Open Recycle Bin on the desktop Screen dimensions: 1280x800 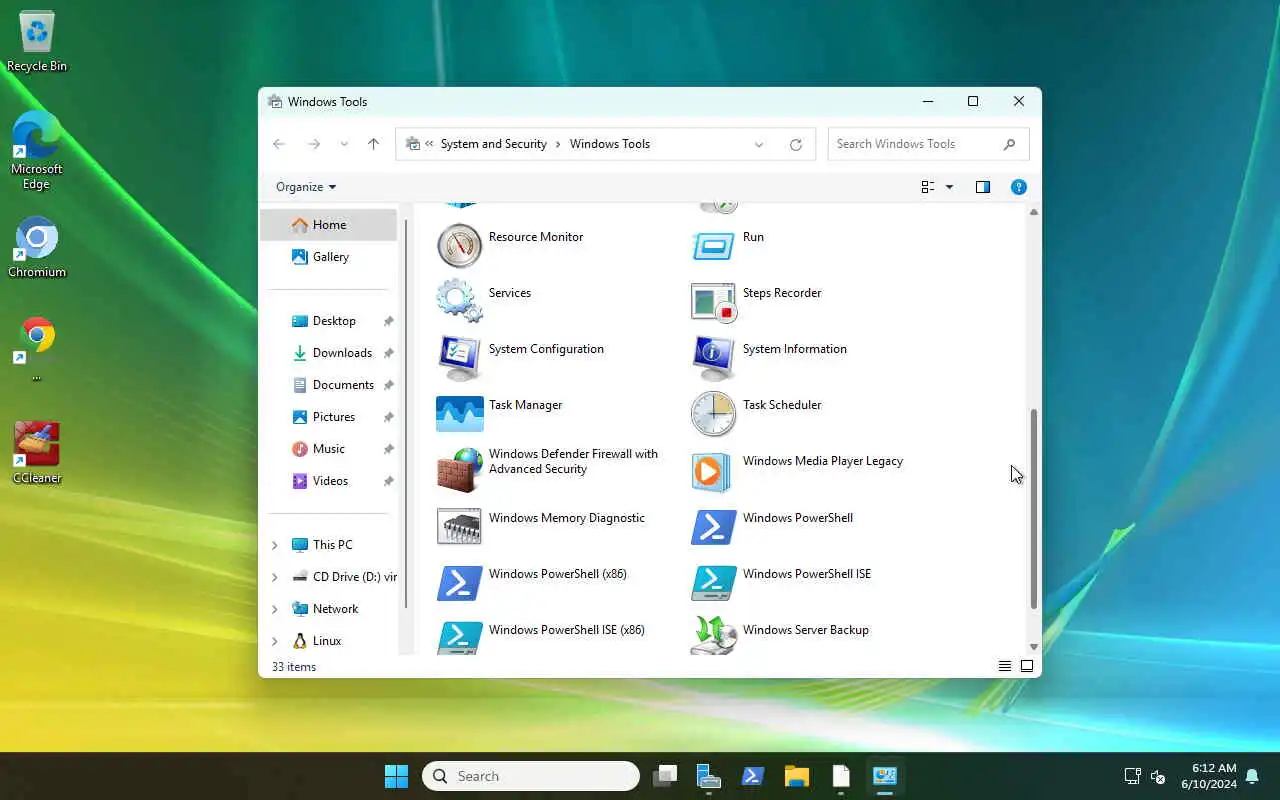(37, 42)
